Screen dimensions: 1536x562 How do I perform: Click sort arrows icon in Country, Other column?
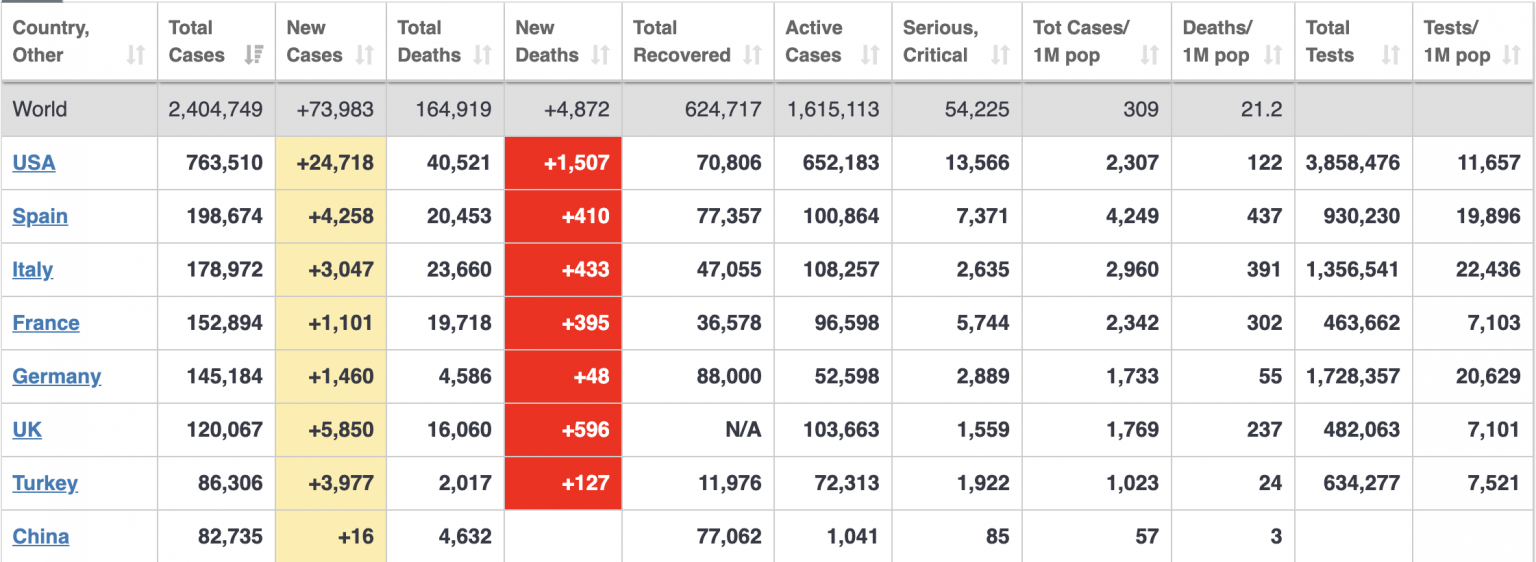click(x=136, y=56)
